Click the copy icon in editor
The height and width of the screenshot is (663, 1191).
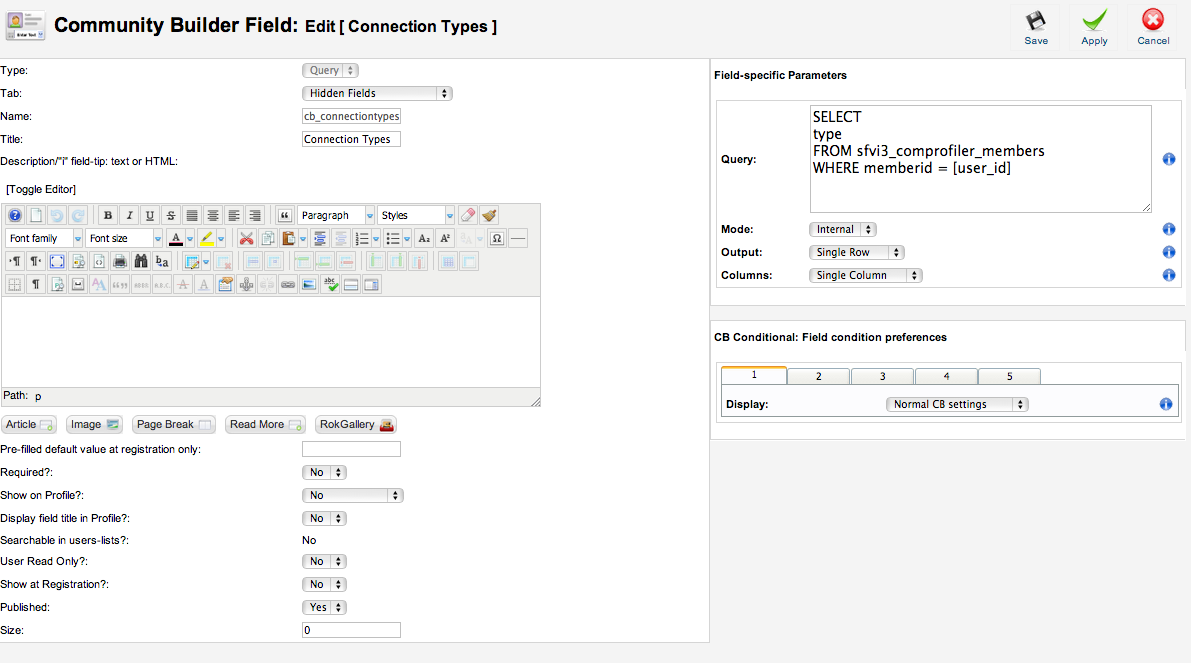(x=267, y=238)
